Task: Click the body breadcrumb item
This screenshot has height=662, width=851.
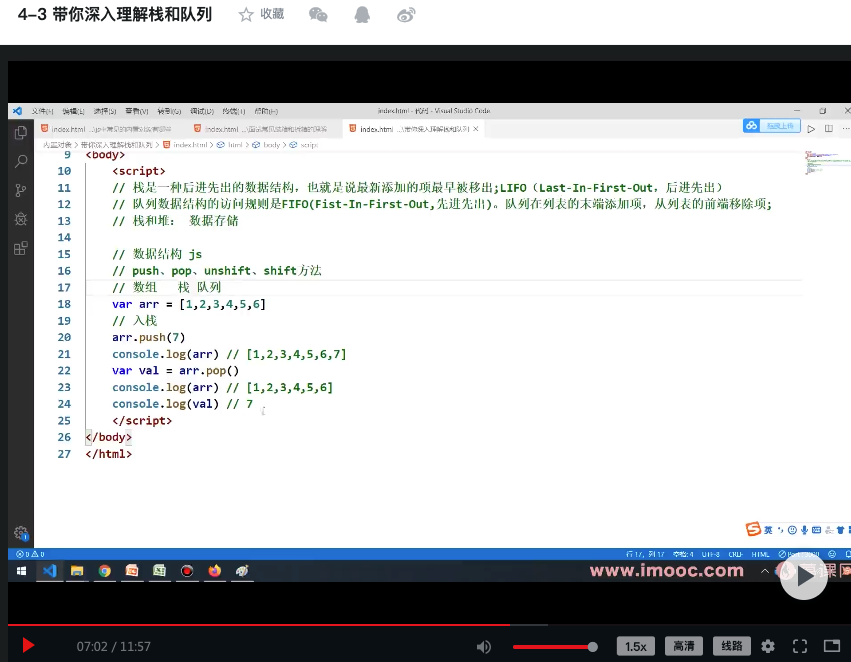Action: coord(266,145)
